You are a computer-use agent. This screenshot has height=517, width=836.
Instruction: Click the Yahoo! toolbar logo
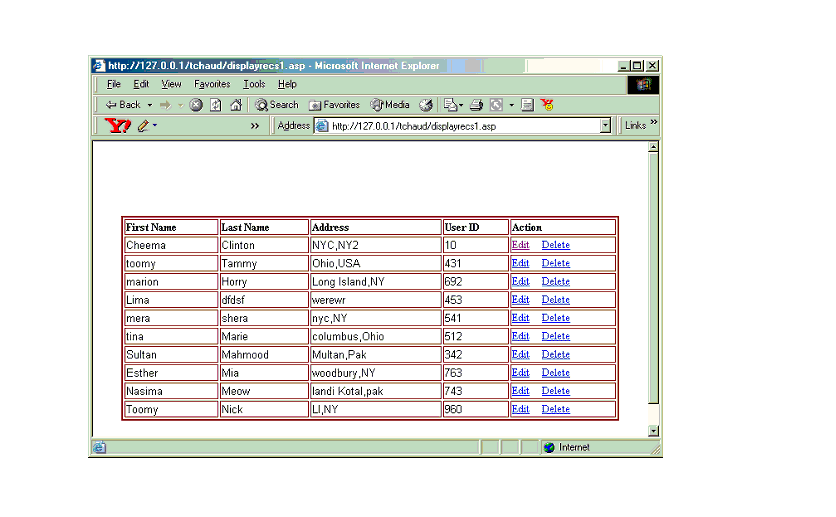118,126
